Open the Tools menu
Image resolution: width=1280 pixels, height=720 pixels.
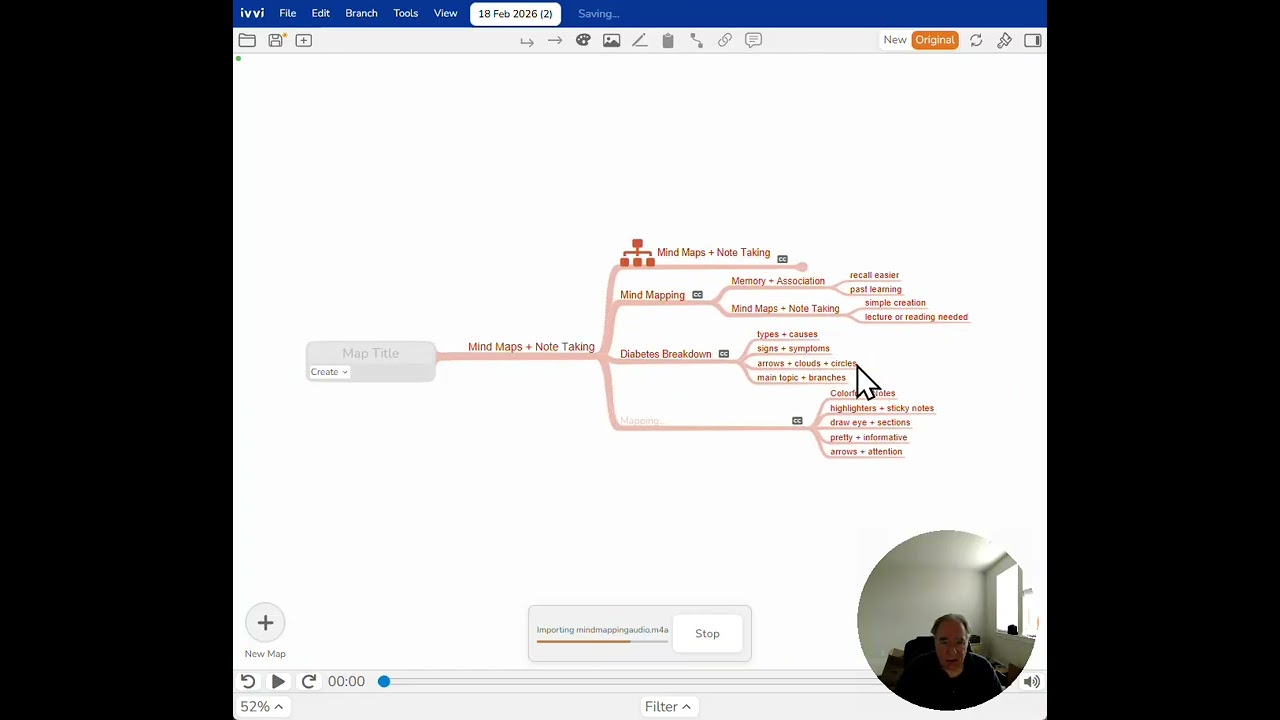[x=405, y=13]
